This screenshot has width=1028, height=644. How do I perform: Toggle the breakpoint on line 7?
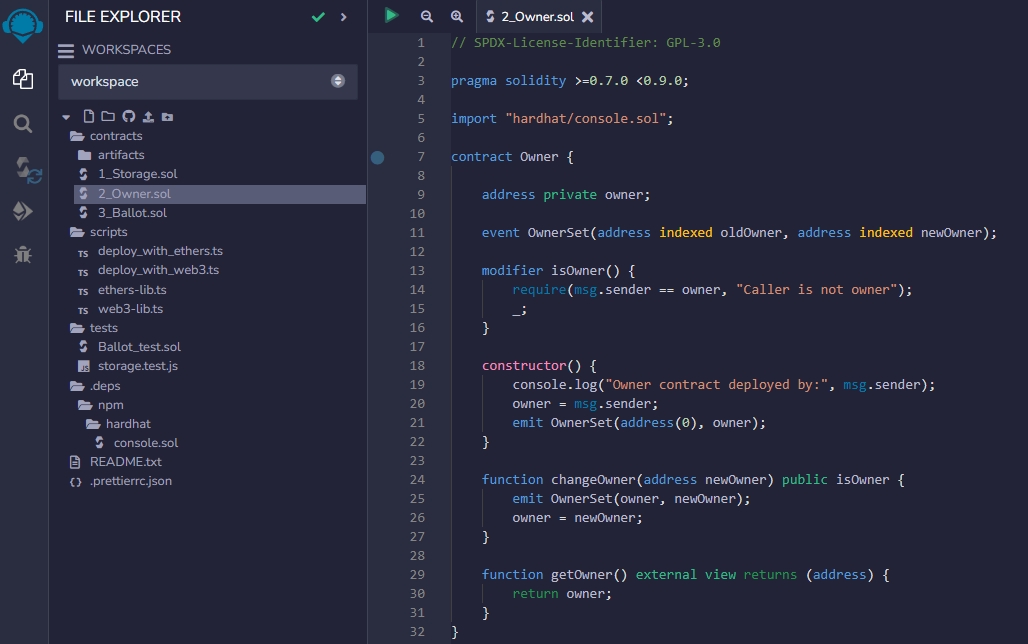(377, 157)
